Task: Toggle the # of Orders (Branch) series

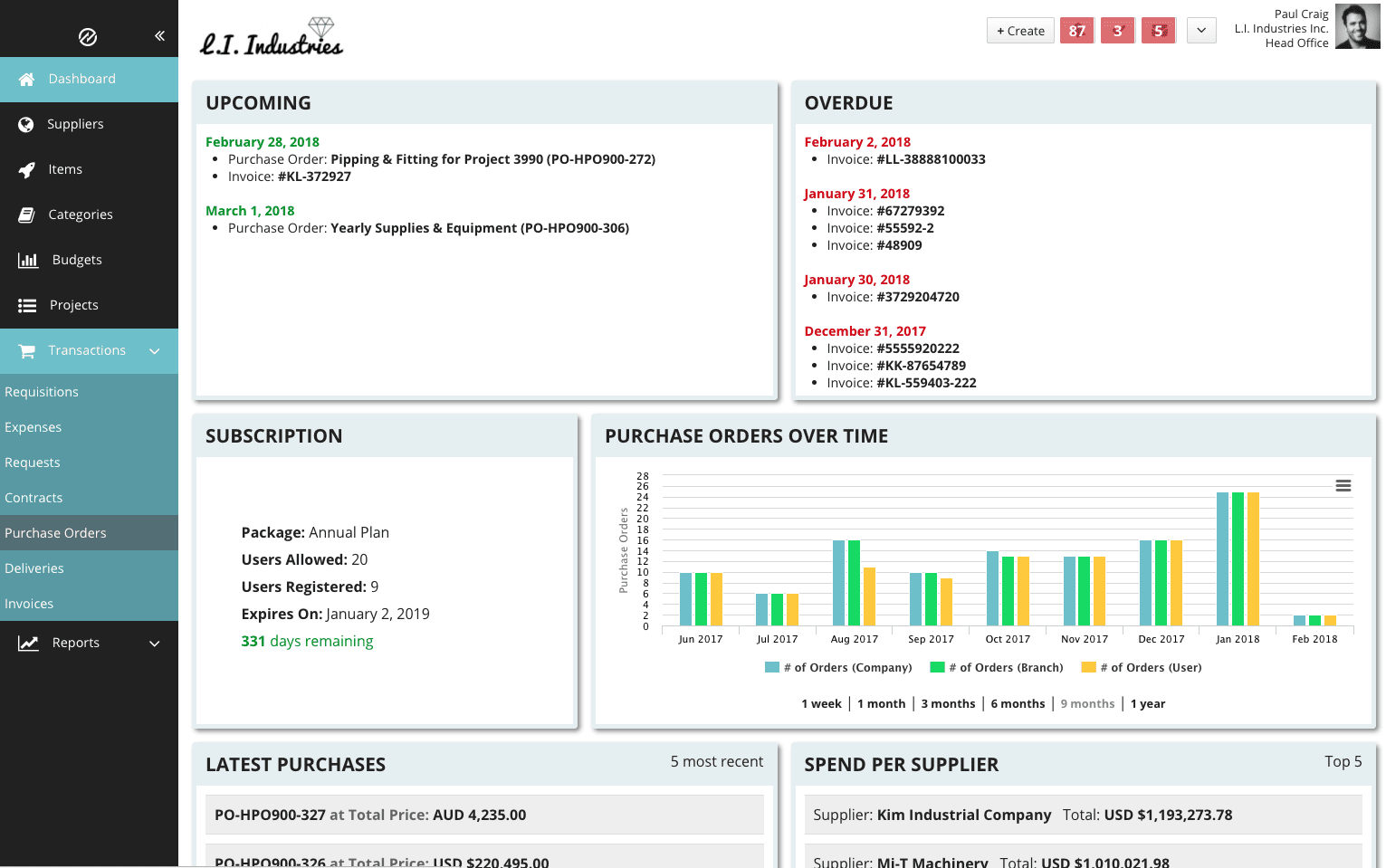Action: [x=1005, y=667]
